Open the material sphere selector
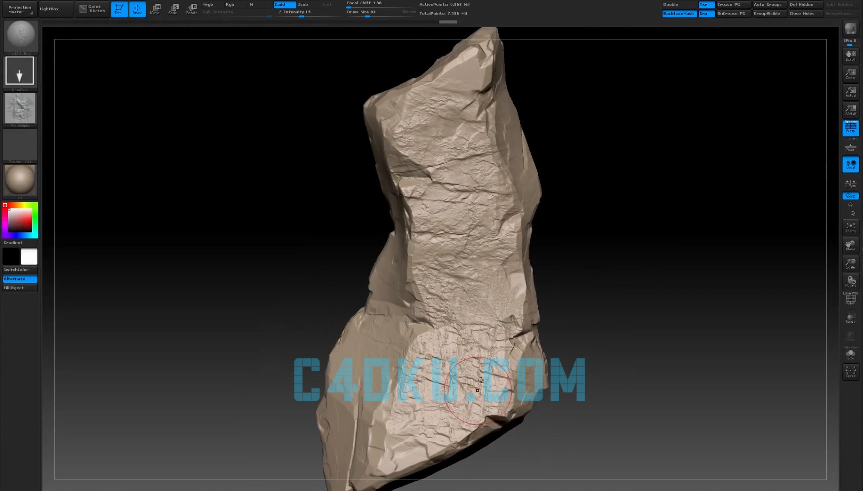The height and width of the screenshot is (491, 863). 20,179
